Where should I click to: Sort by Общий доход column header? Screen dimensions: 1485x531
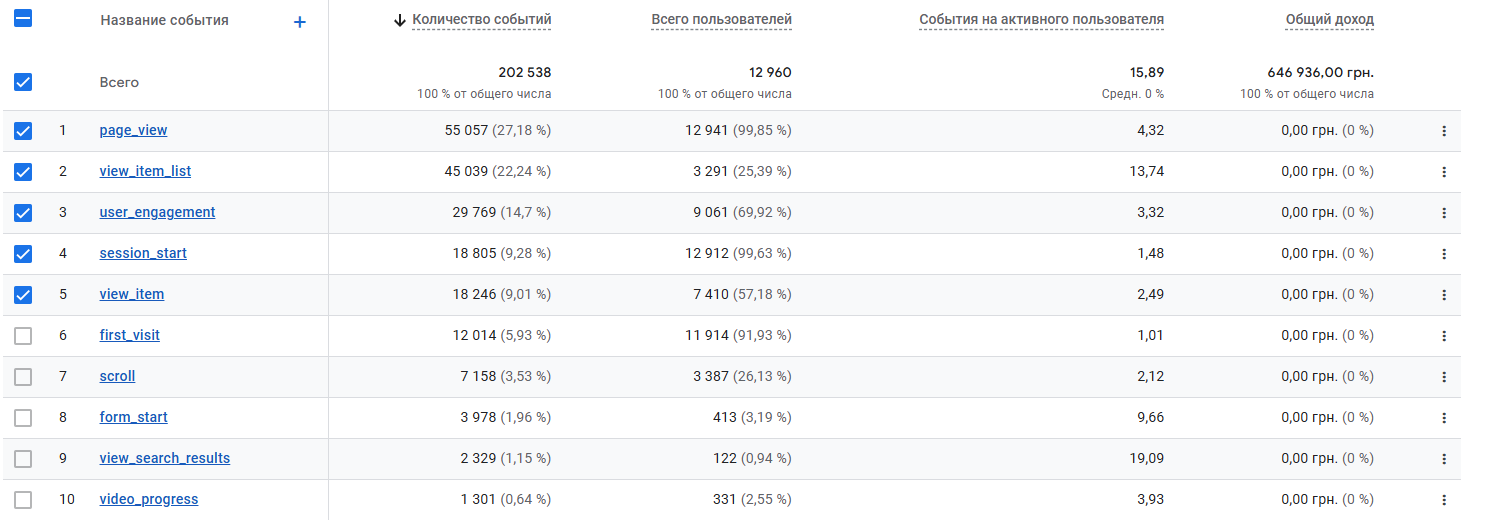pyautogui.click(x=1329, y=19)
